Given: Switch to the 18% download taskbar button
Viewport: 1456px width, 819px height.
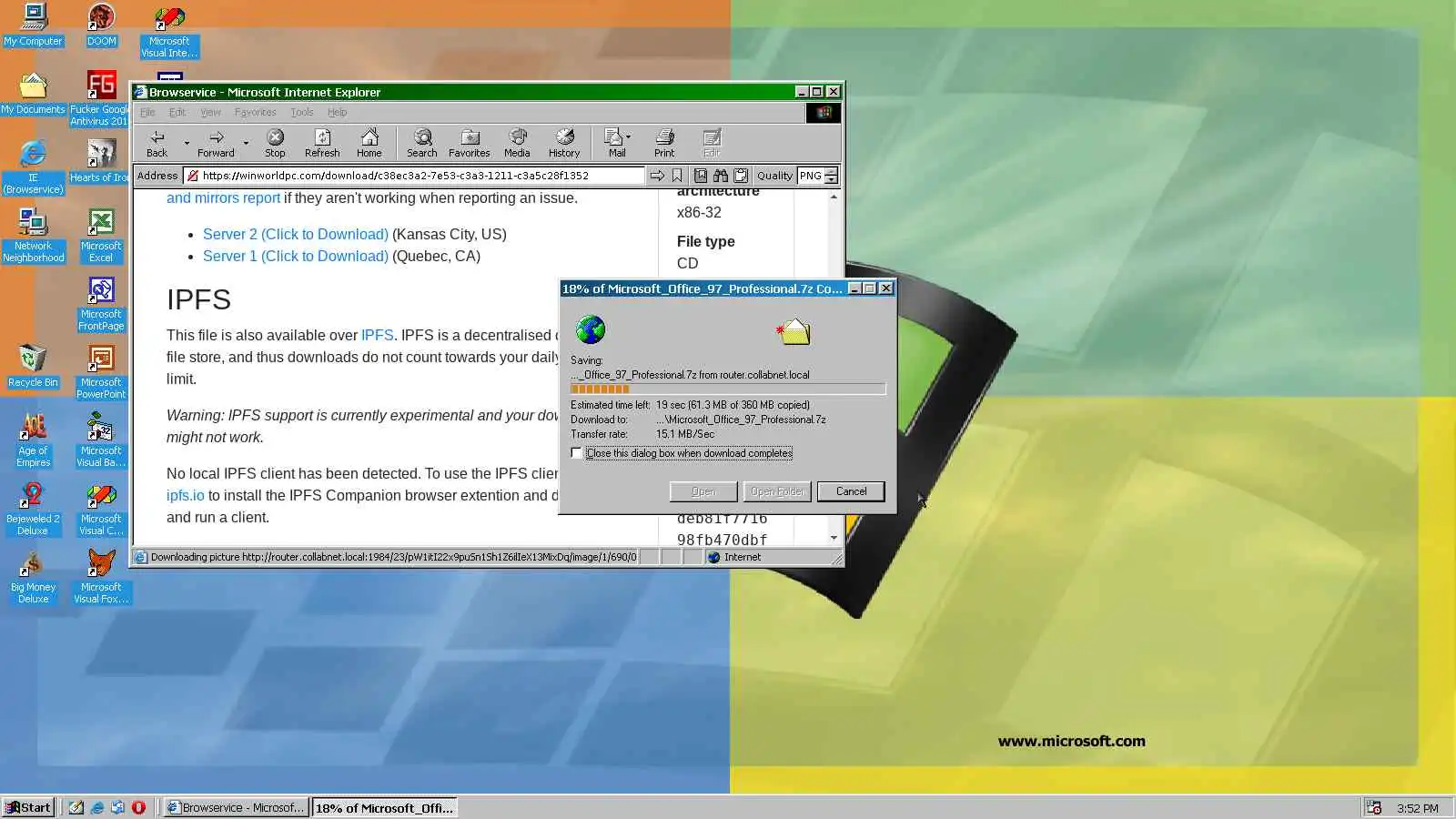Looking at the screenshot, I should [x=384, y=807].
